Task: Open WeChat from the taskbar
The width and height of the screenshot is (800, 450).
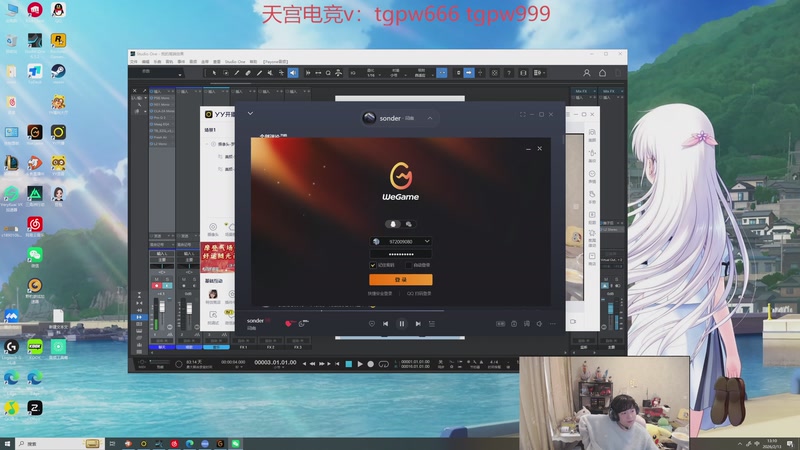Action: click(x=236, y=444)
